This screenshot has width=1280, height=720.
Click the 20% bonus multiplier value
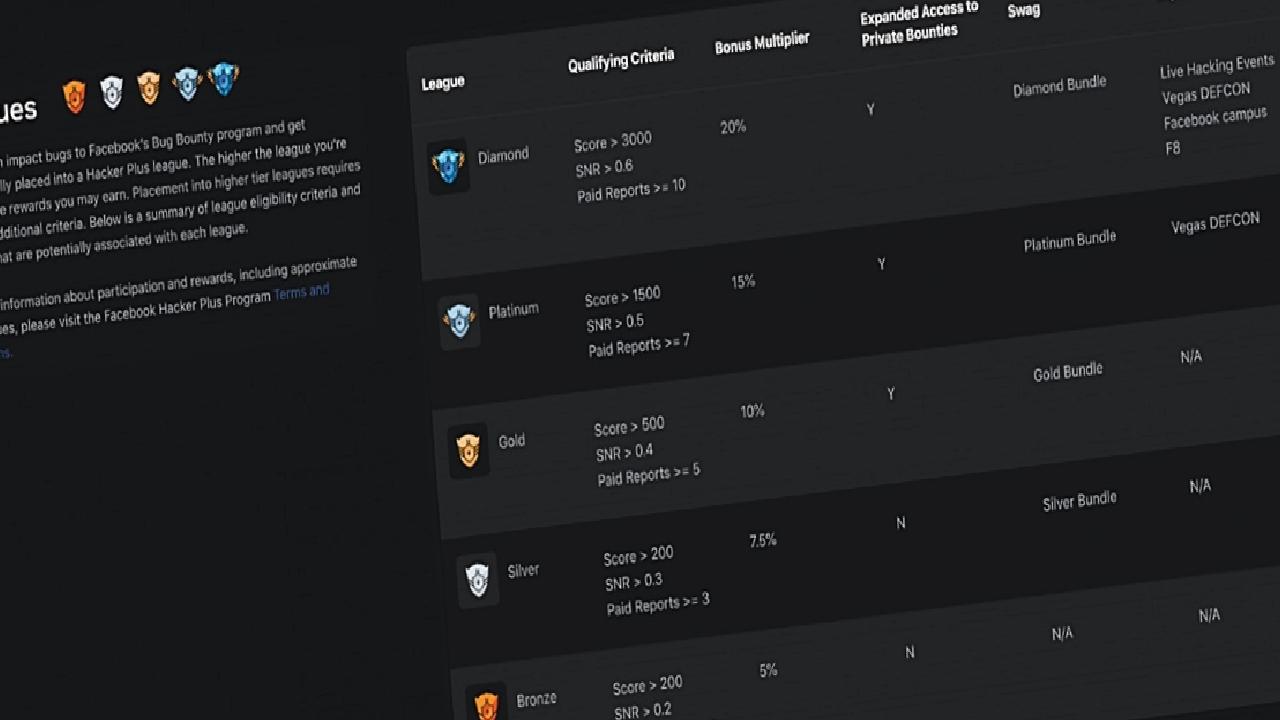click(733, 127)
